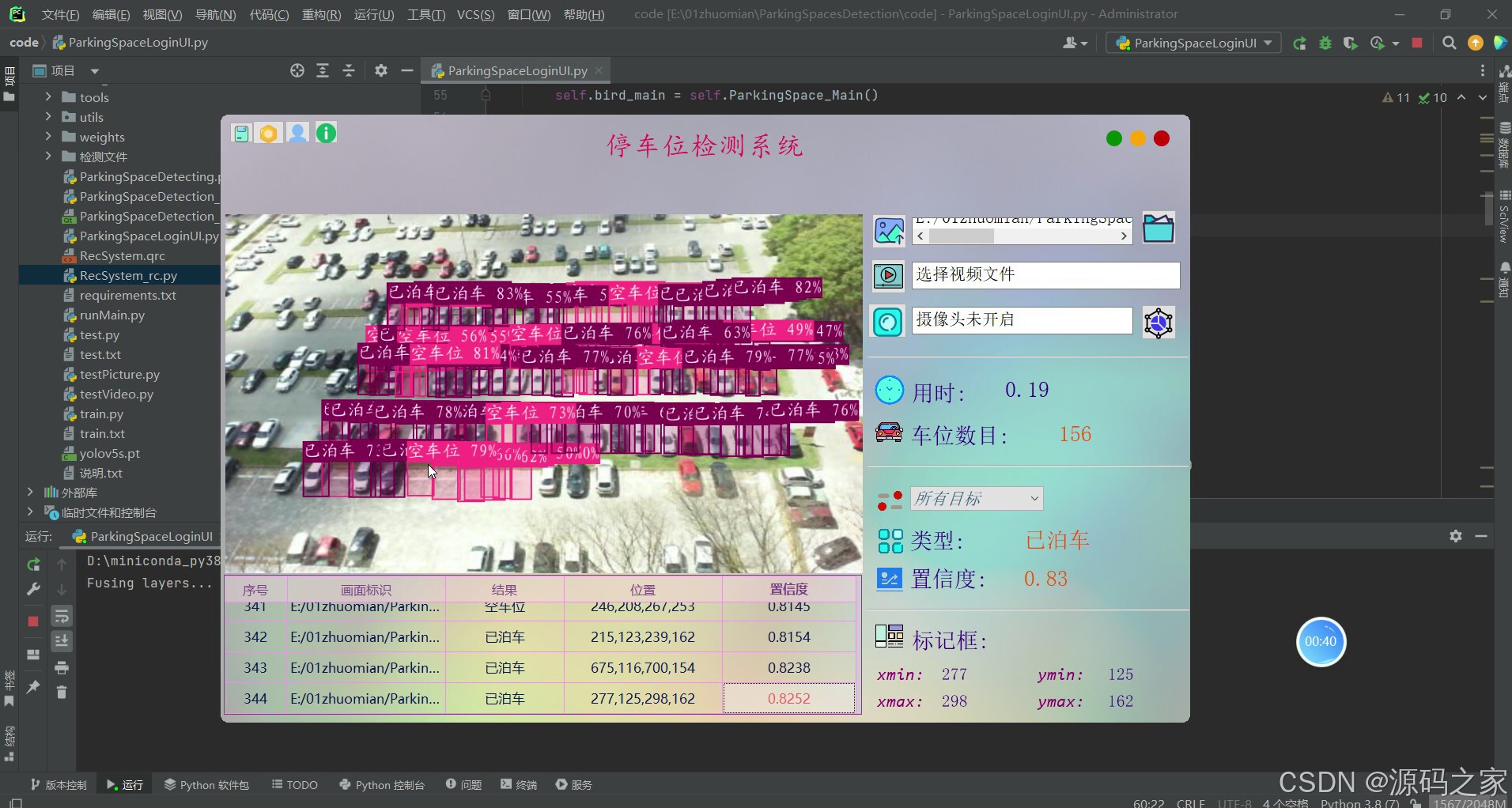The image size is (1512, 808).
Task: Open the 文件(F) menu
Action: pos(60,14)
